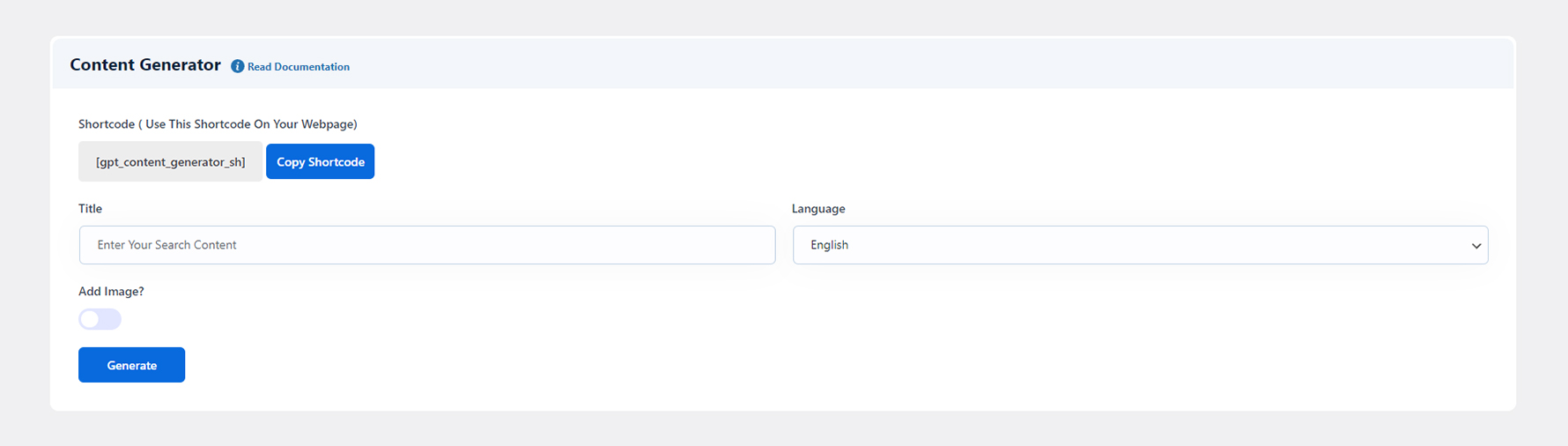Open the Language dropdown showing English

point(1140,245)
